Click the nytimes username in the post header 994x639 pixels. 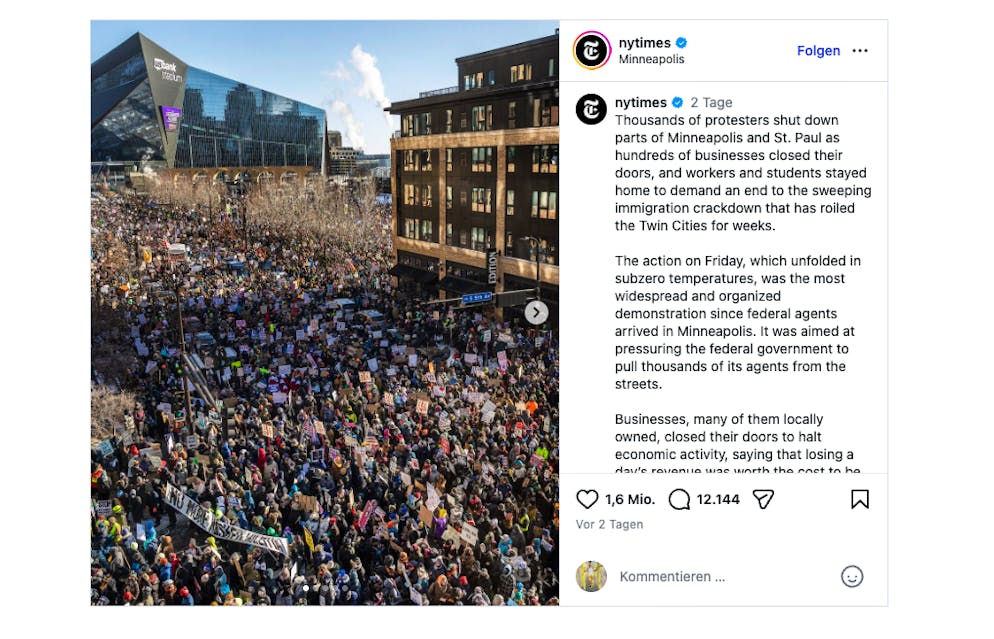pos(645,42)
